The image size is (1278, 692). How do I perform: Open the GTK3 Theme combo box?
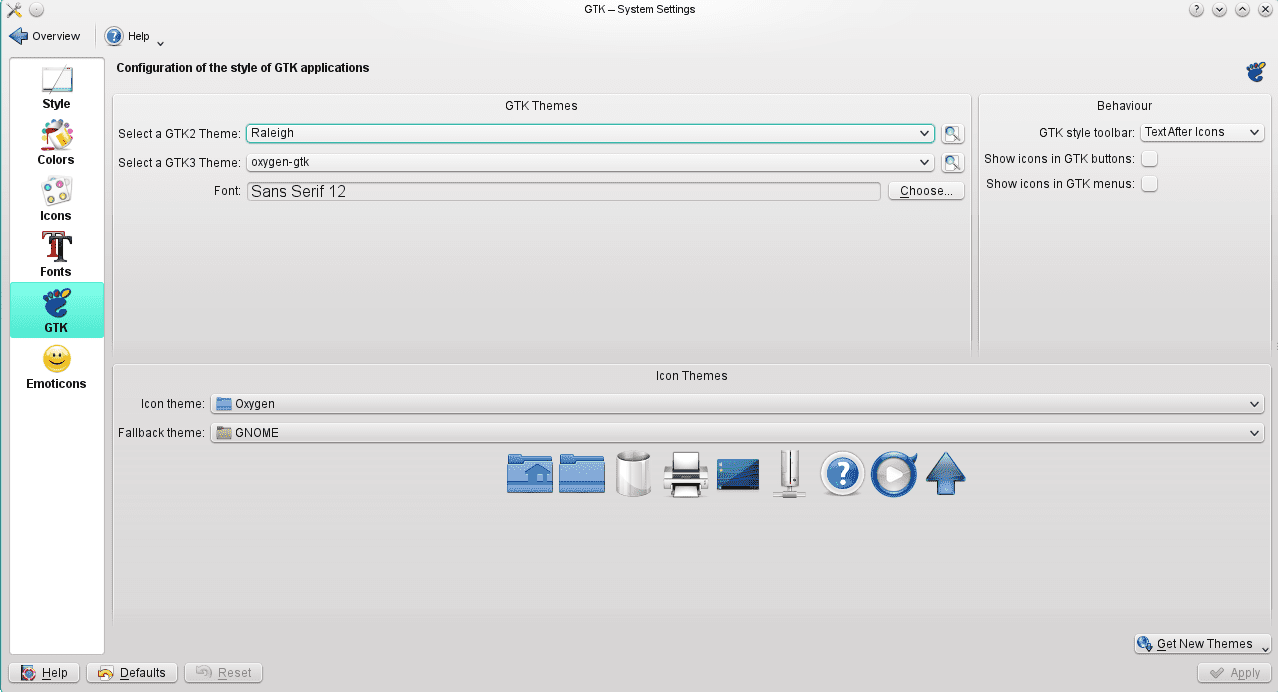click(590, 163)
